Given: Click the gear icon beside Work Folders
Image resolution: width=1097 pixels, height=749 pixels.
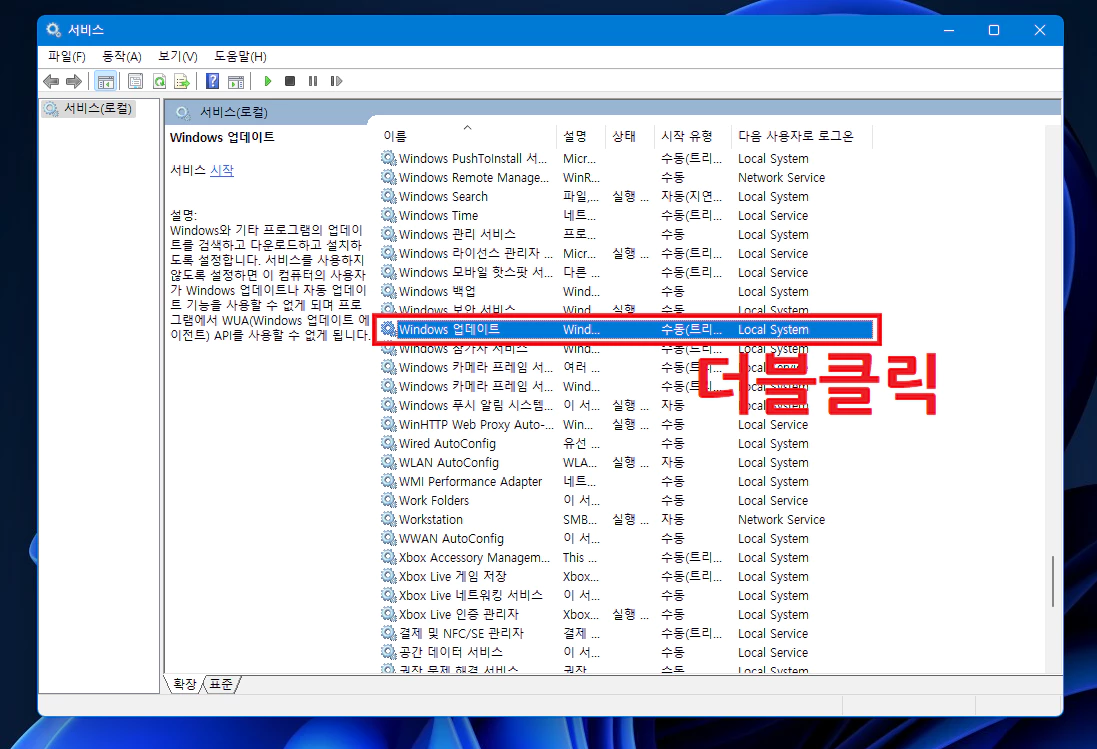Looking at the screenshot, I should click(x=388, y=500).
